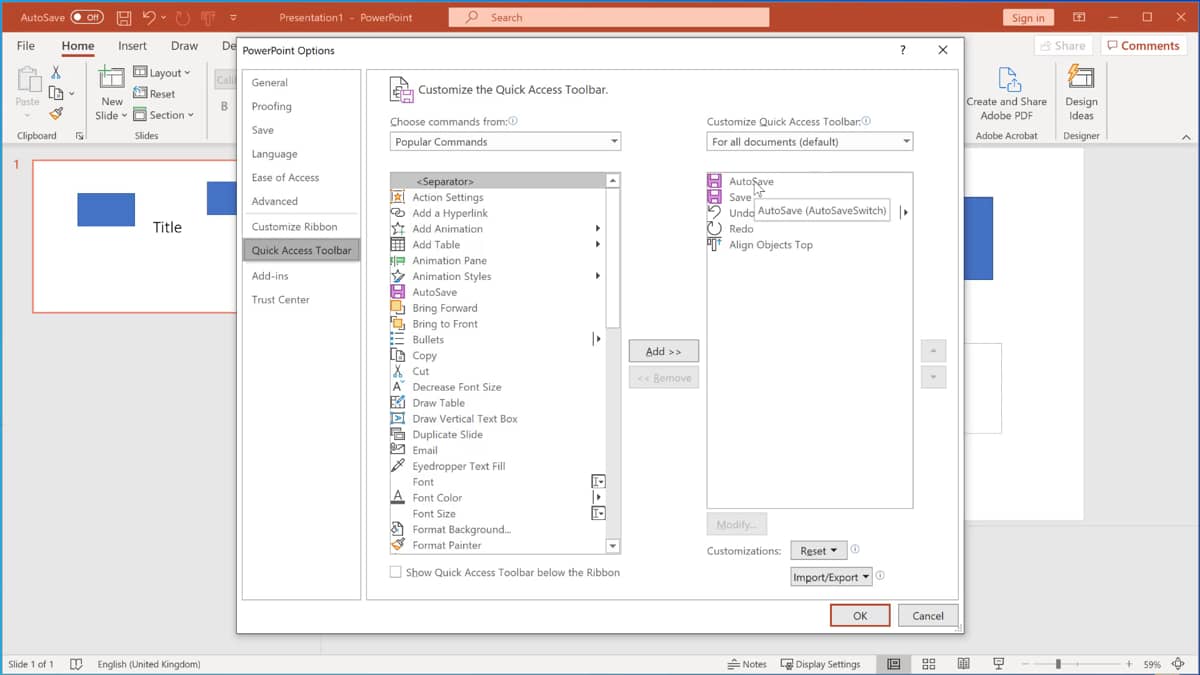Open Notes in the status bar
The image size is (1200, 675).
[748, 664]
